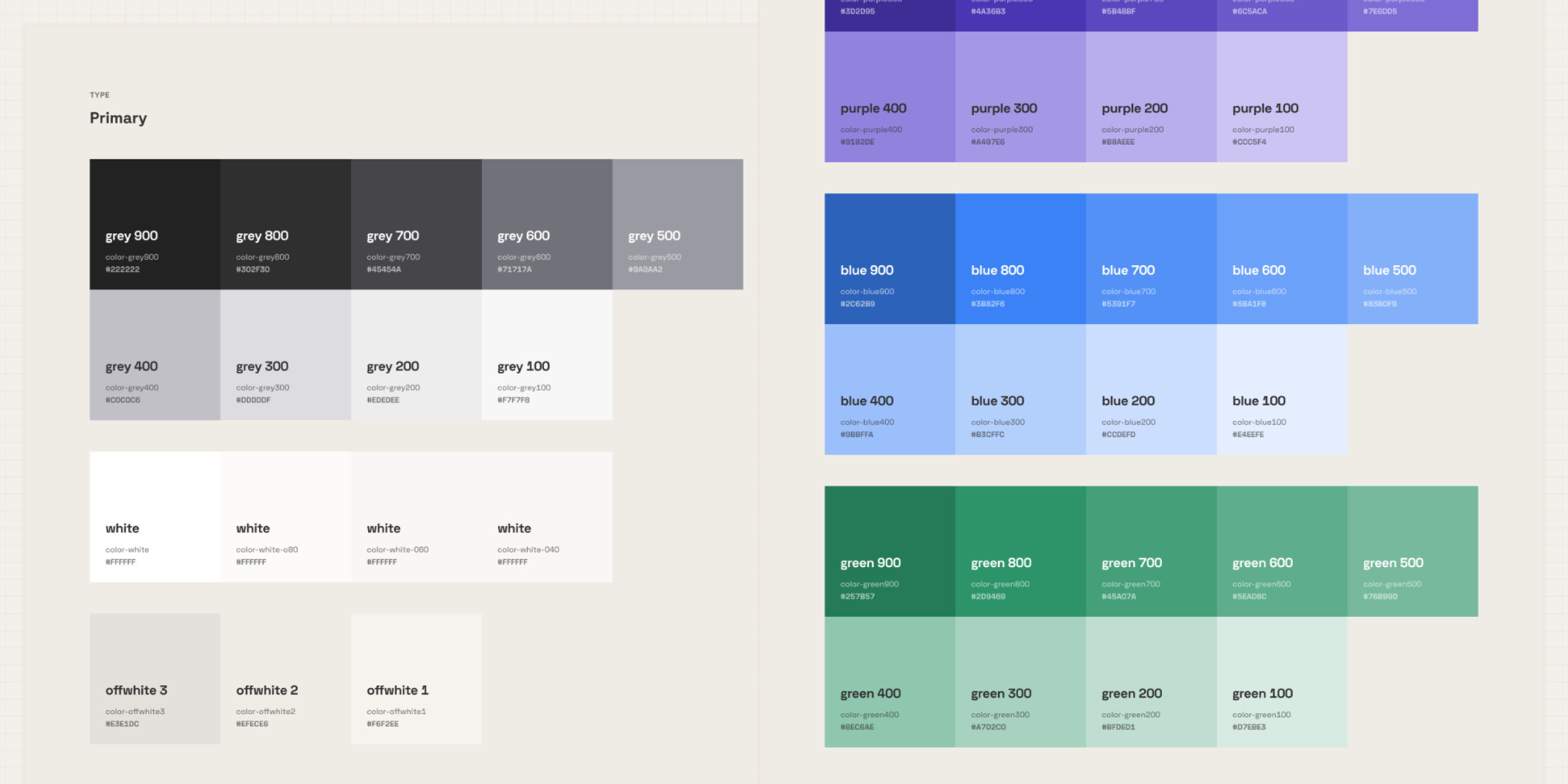Select the grey 700 swatch
The image size is (1568, 784).
(x=416, y=224)
